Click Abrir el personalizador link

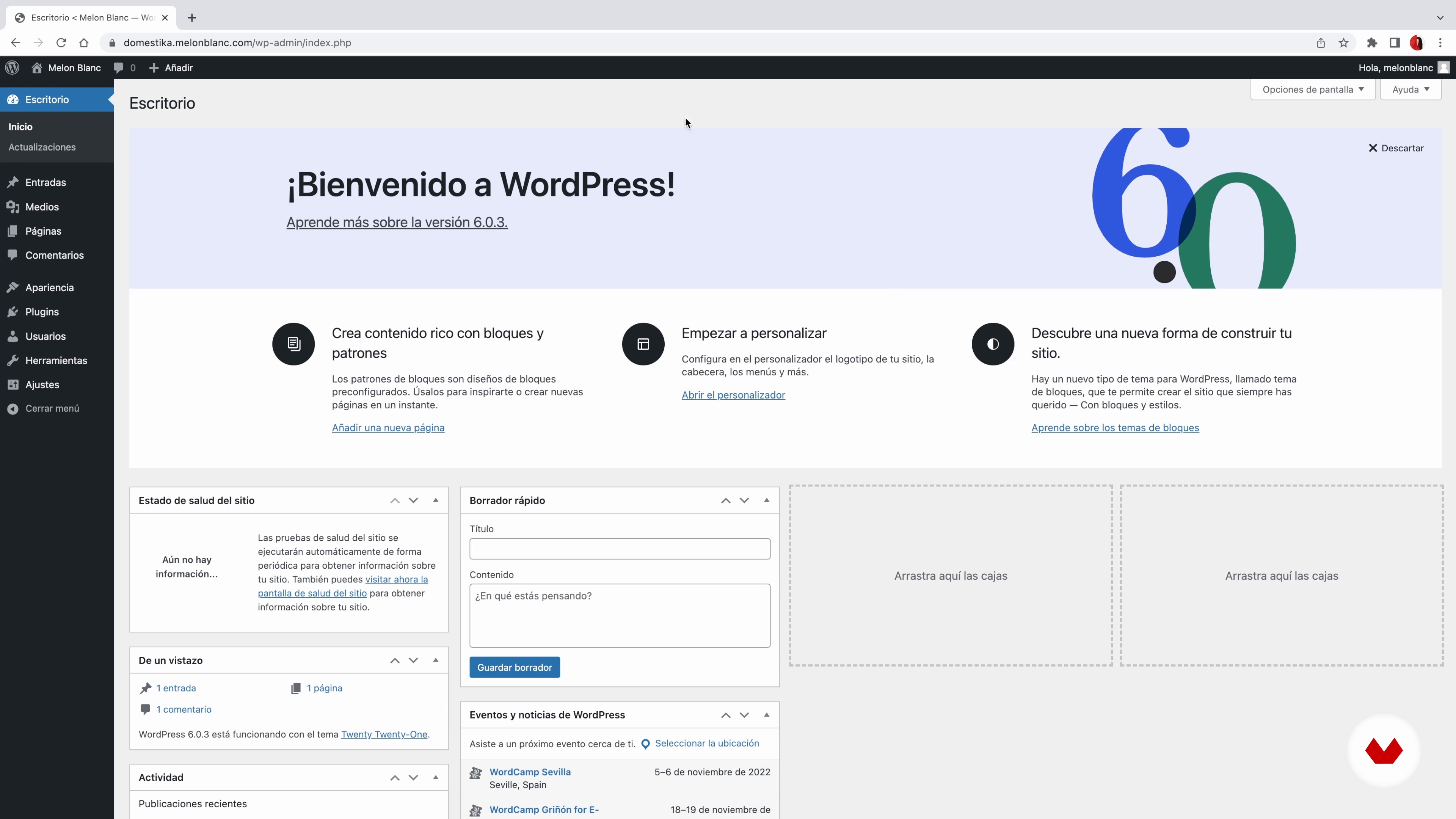[x=733, y=395]
